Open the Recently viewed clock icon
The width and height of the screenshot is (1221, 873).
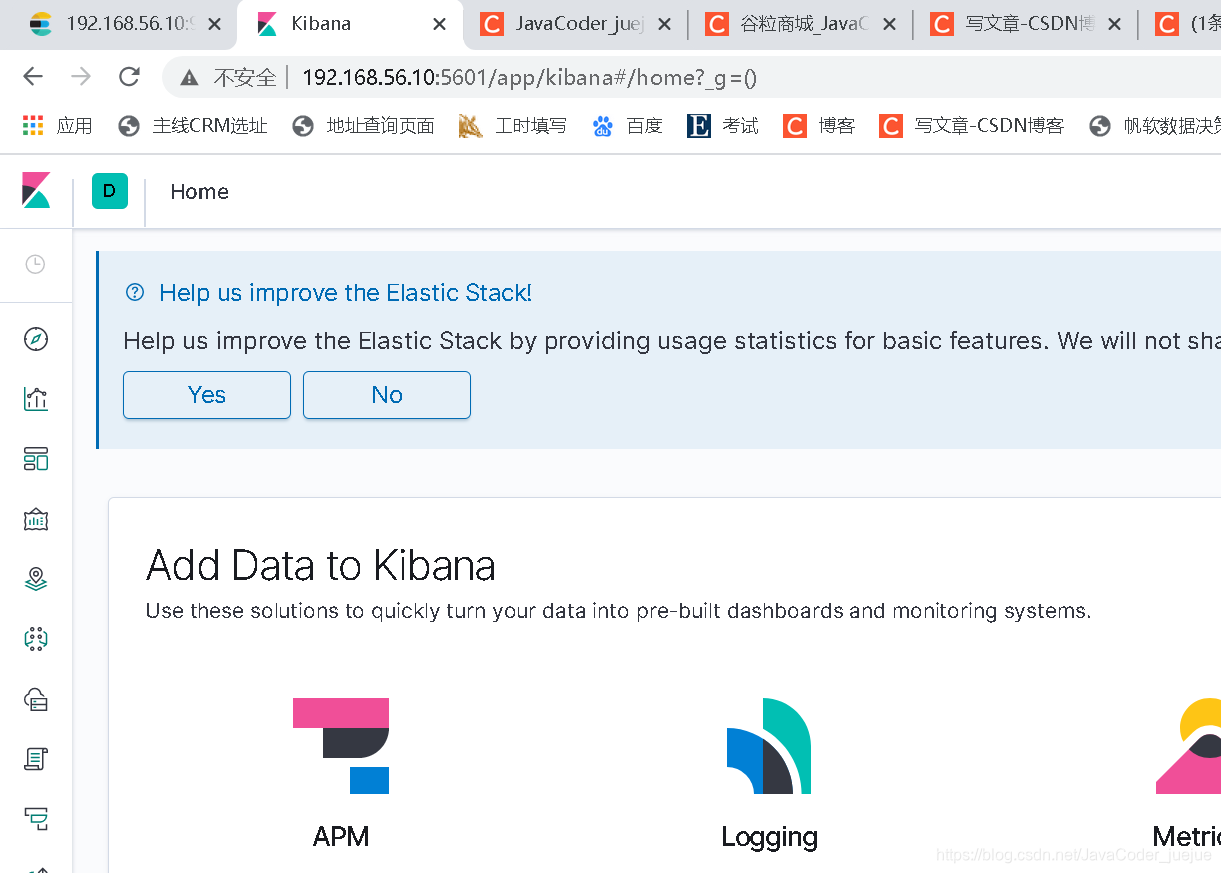click(x=35, y=264)
